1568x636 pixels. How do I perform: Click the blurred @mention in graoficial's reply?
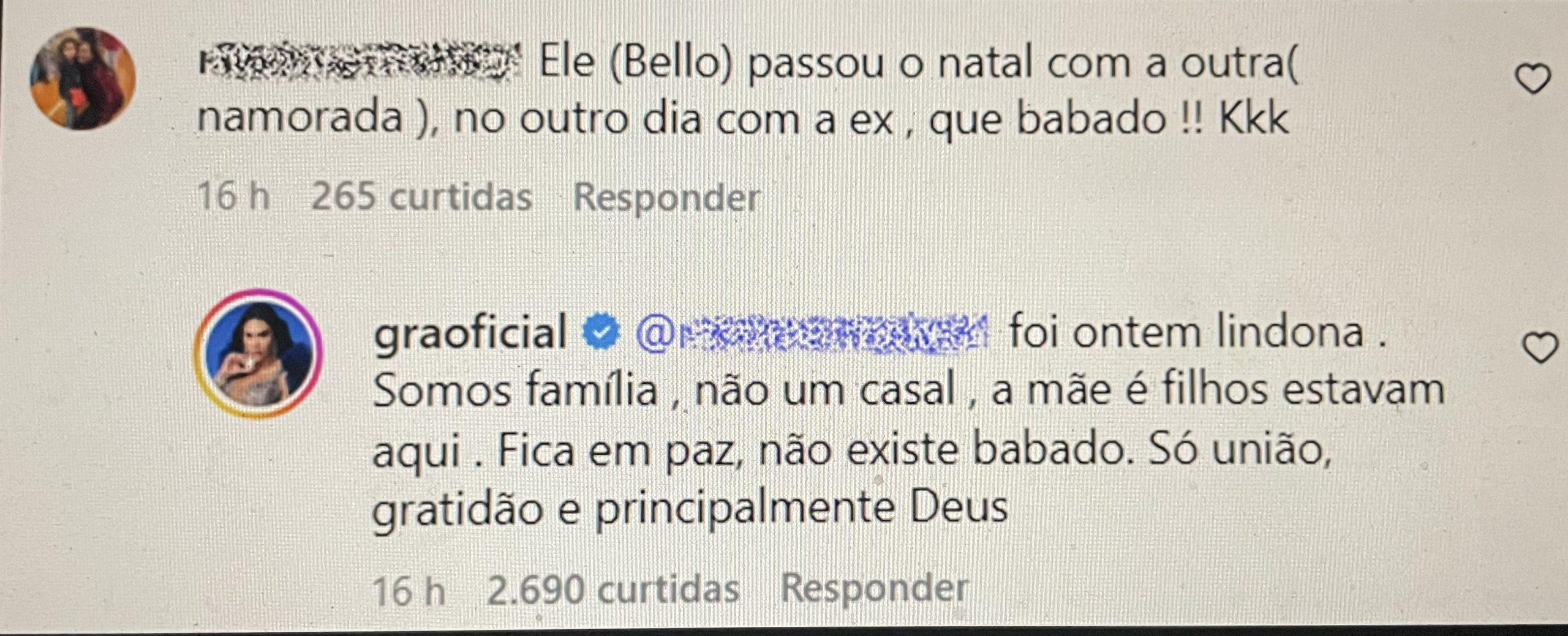click(x=812, y=334)
